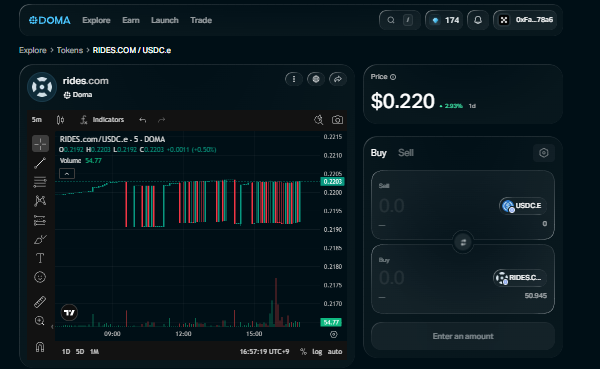Image resolution: width=600 pixels, height=369 pixels.
Task: Click the Volume 54.77 indicator label
Action: [81, 161]
